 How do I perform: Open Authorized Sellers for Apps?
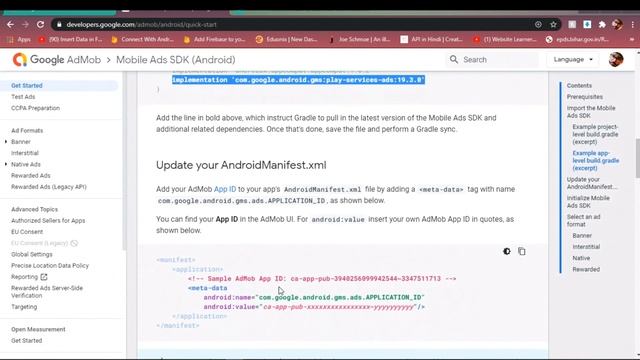[48, 220]
